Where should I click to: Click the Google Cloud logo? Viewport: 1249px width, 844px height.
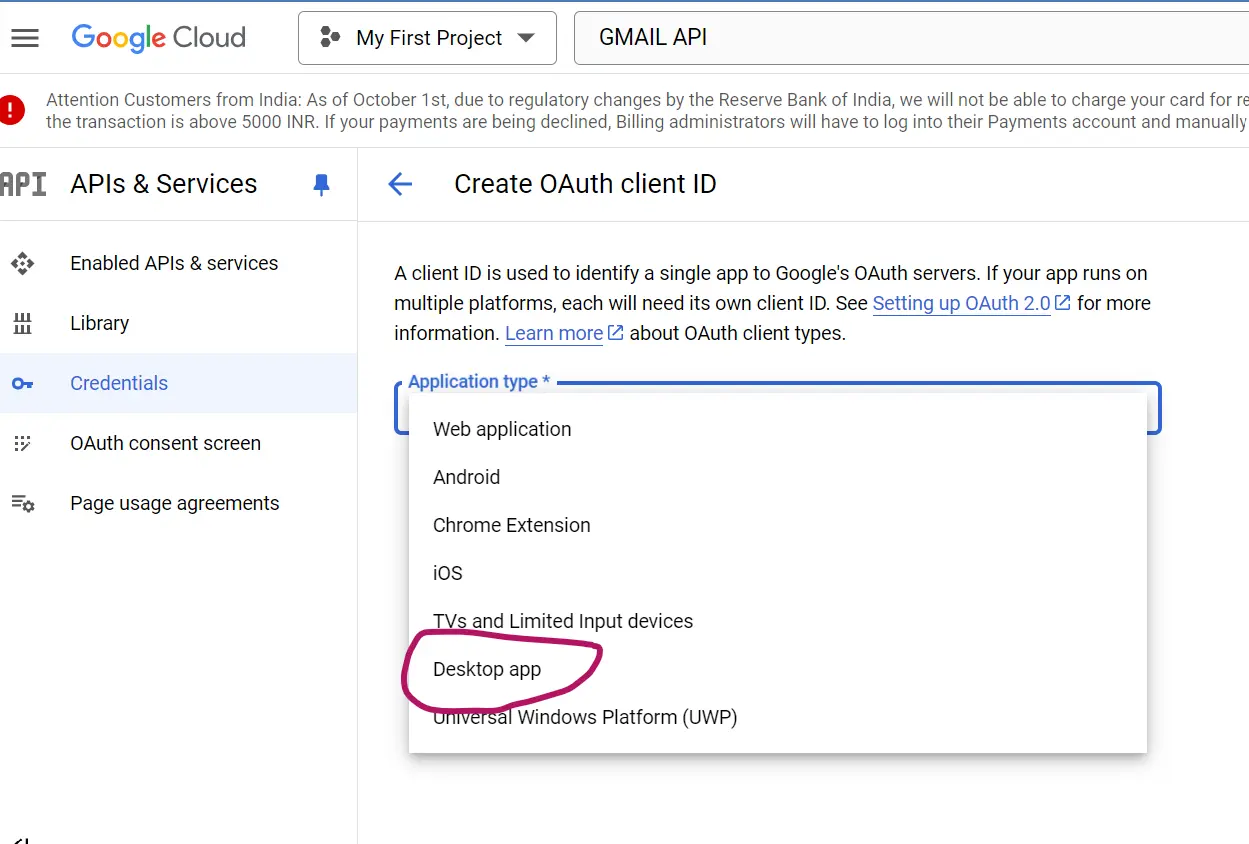click(x=158, y=38)
